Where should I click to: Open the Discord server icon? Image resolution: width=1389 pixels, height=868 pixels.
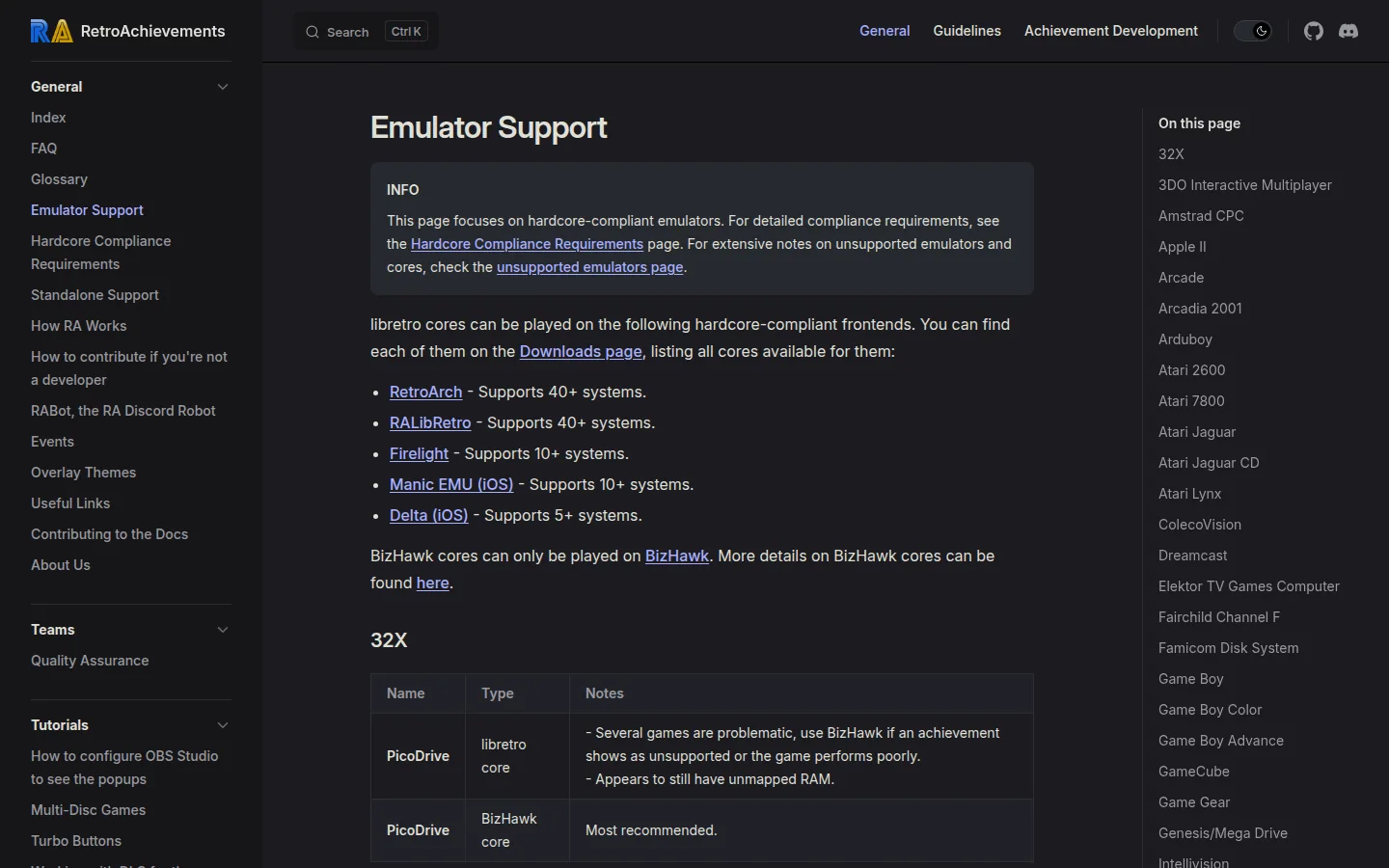coord(1348,31)
